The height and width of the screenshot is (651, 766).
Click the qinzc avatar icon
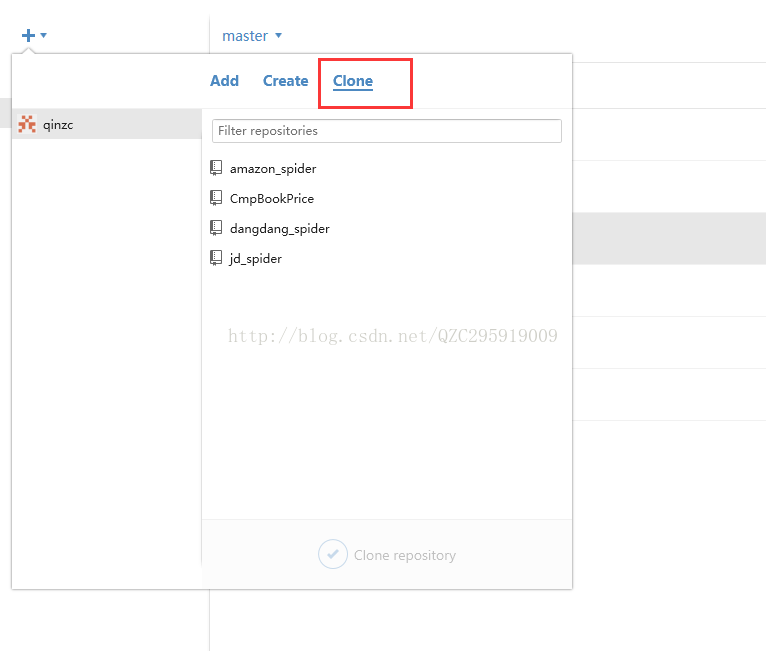[x=27, y=124]
